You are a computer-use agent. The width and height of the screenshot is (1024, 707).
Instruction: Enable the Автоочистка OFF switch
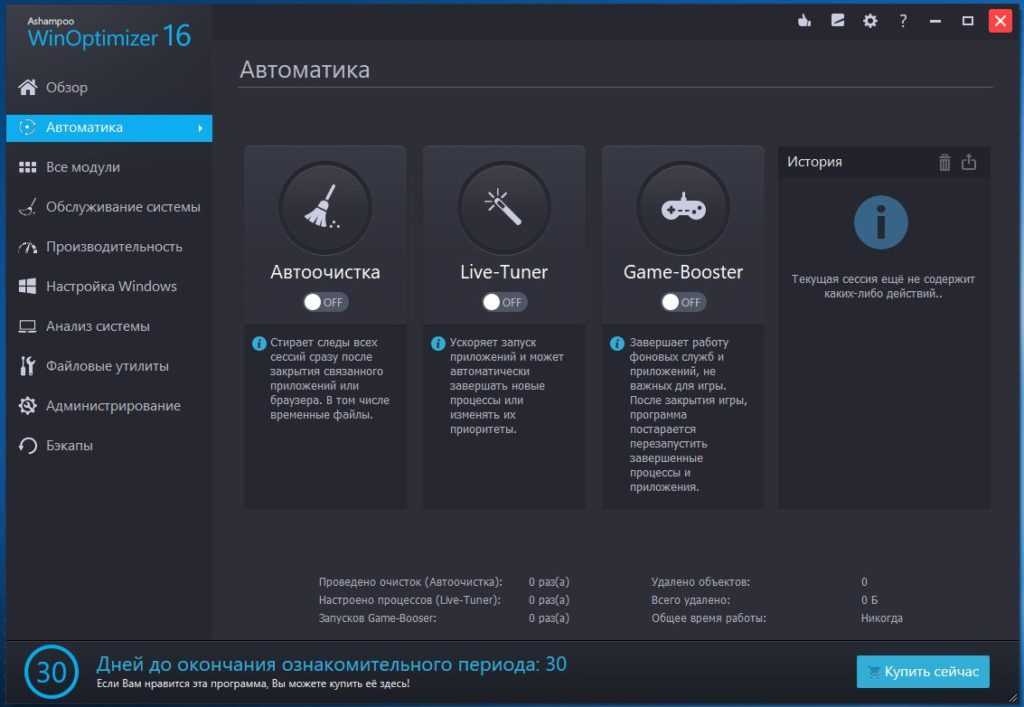pos(325,302)
